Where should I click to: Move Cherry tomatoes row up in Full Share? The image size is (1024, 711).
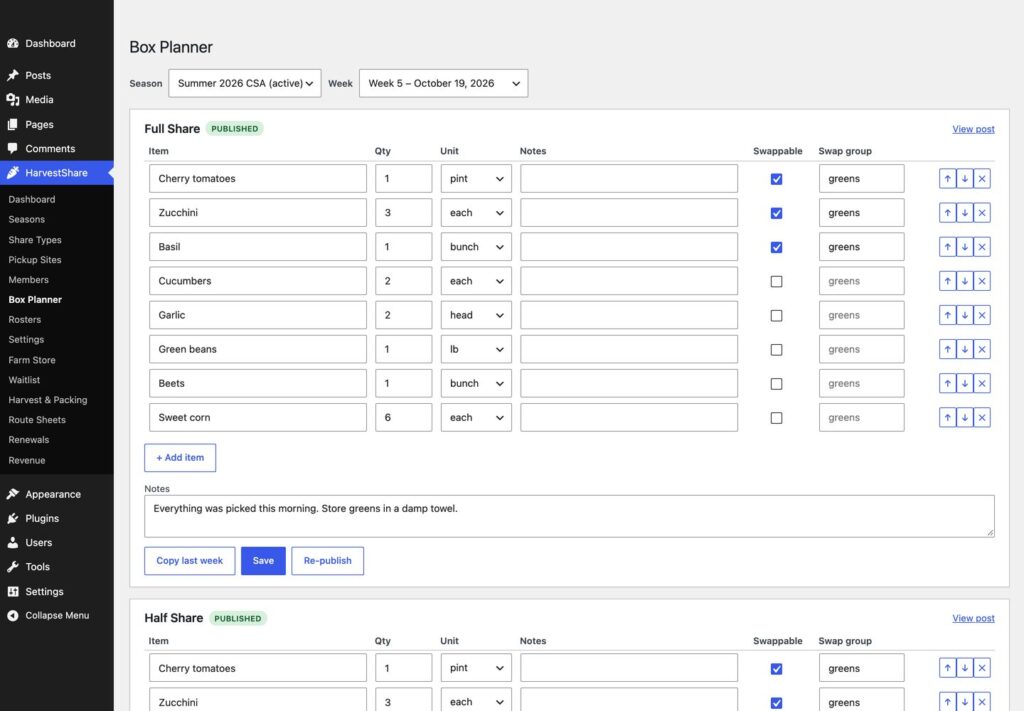pyautogui.click(x=947, y=178)
